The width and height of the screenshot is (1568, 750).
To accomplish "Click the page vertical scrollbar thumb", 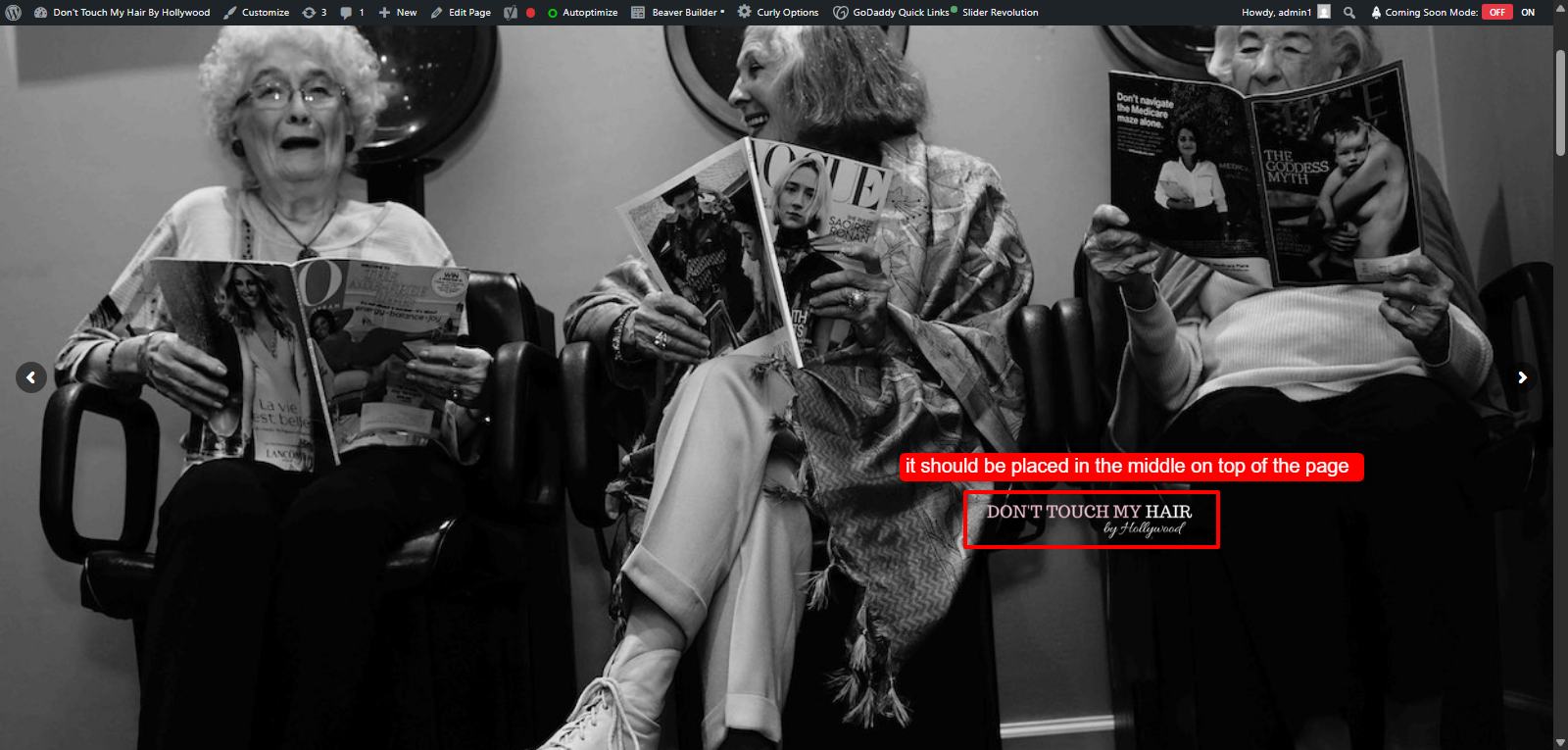I will coord(1560,102).
